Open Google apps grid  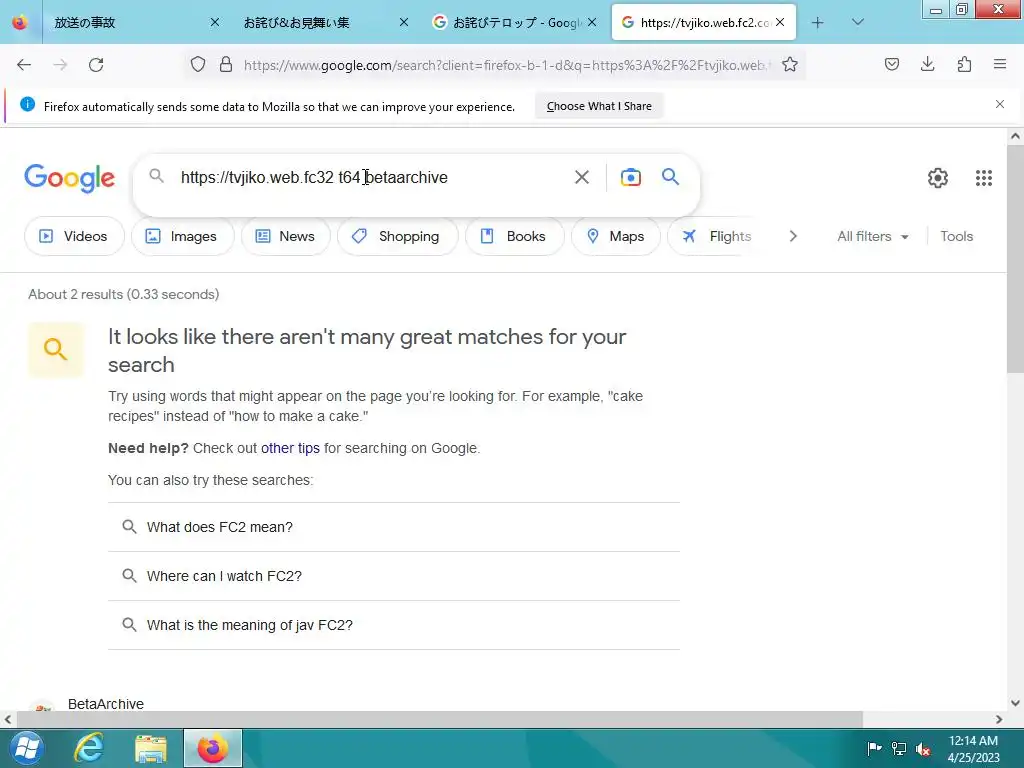[984, 178]
